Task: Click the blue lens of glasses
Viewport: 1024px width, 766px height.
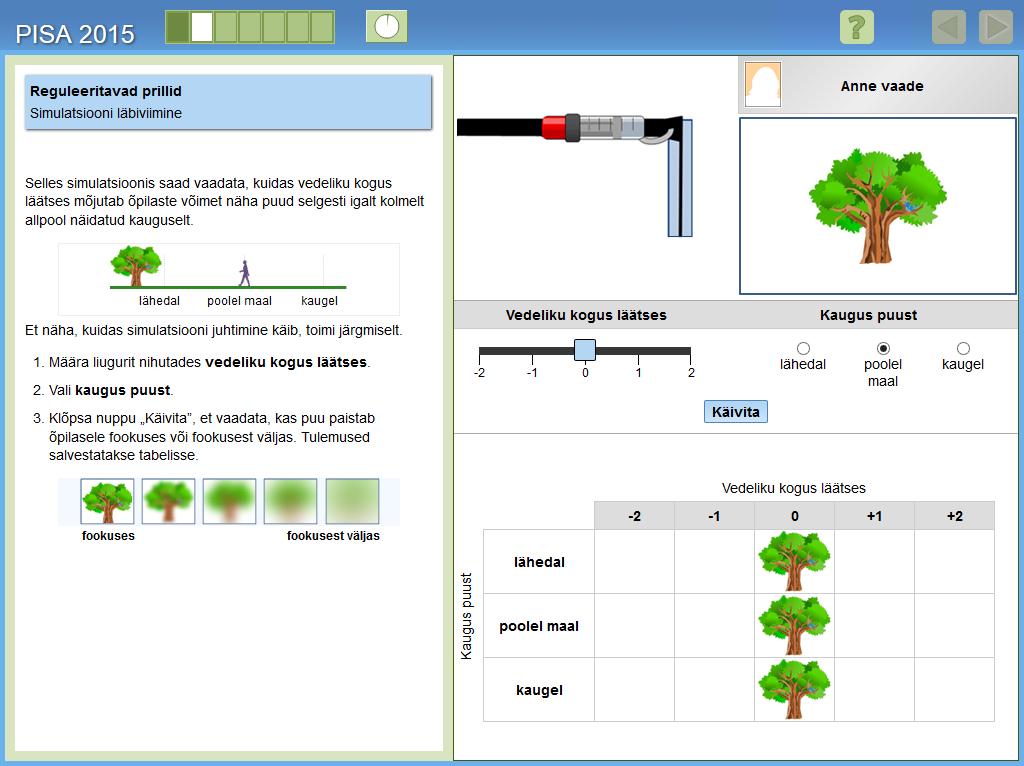Action: coord(680,178)
